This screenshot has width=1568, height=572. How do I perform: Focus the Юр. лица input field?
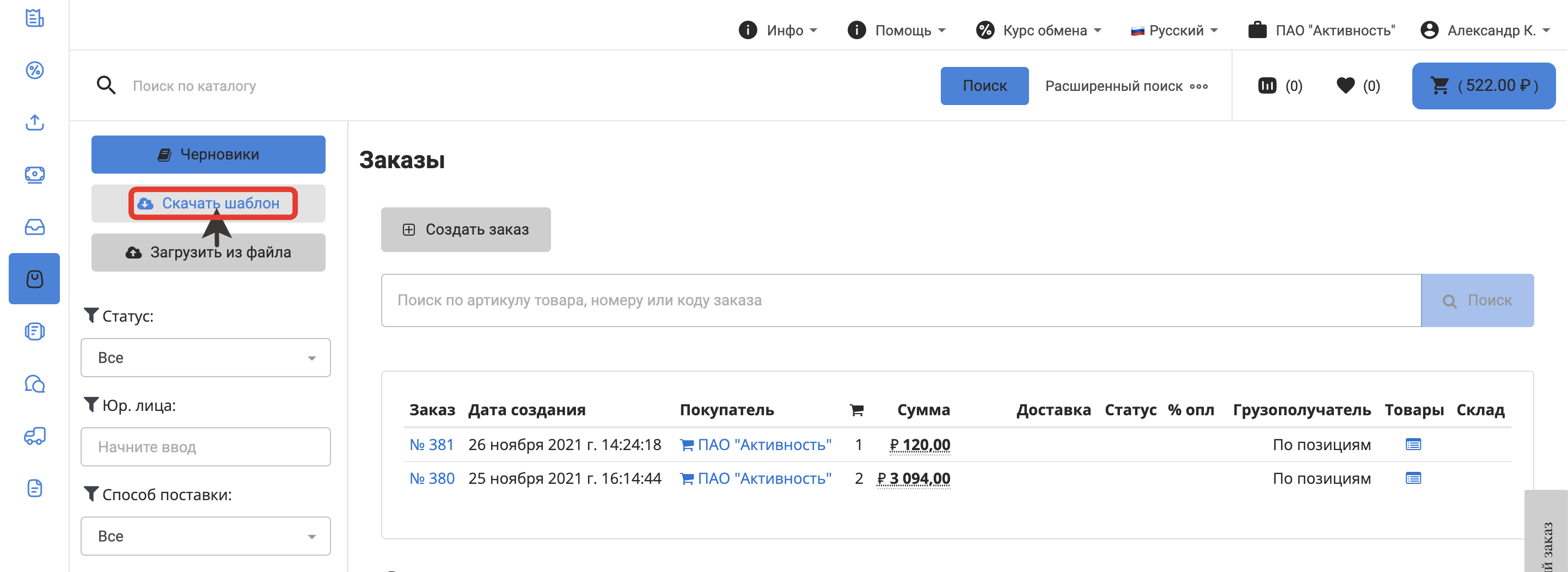[x=206, y=447]
